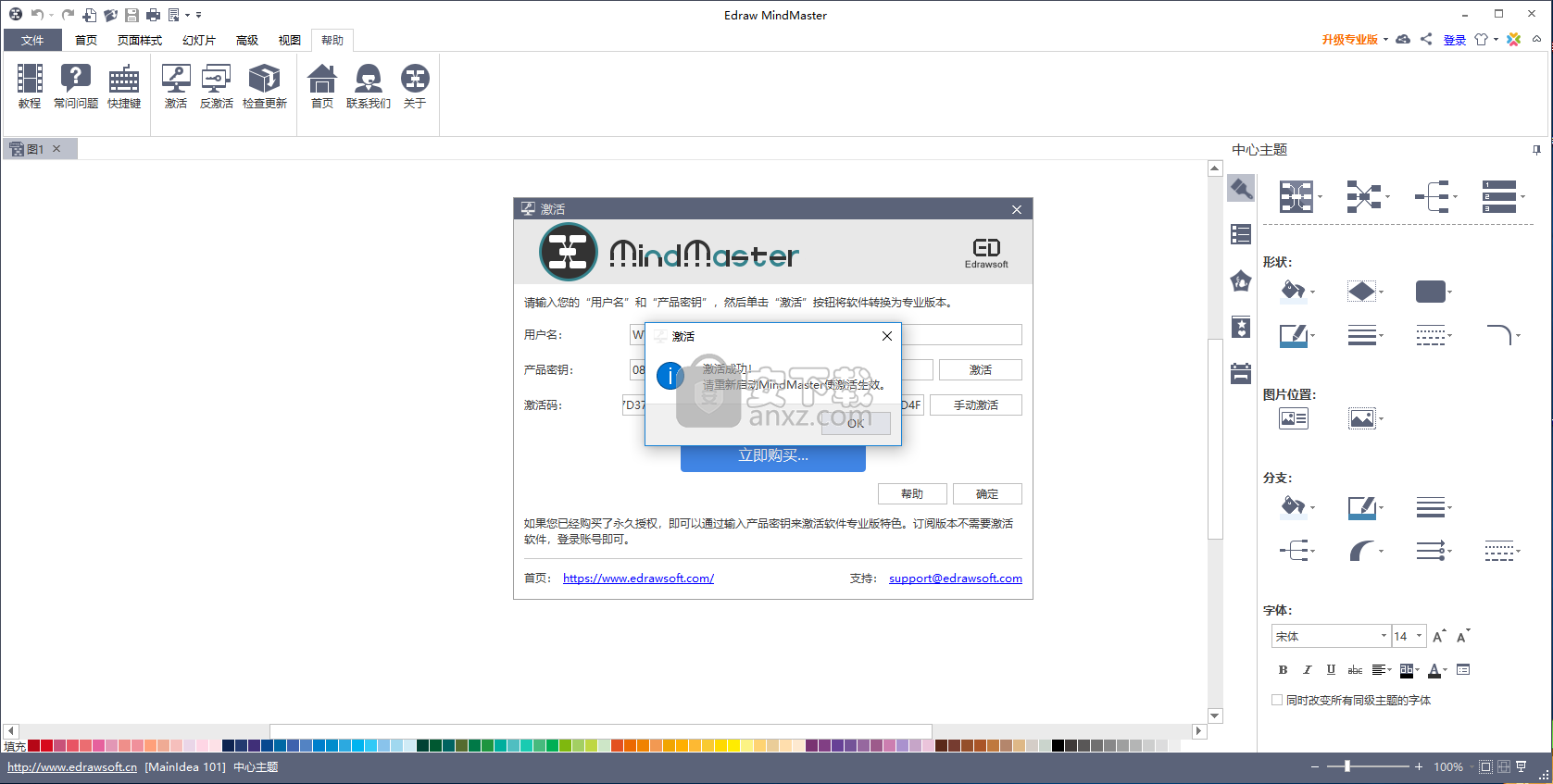This screenshot has height=784, width=1553.
Task: Switch to the 高级 tab
Action: pyautogui.click(x=247, y=40)
